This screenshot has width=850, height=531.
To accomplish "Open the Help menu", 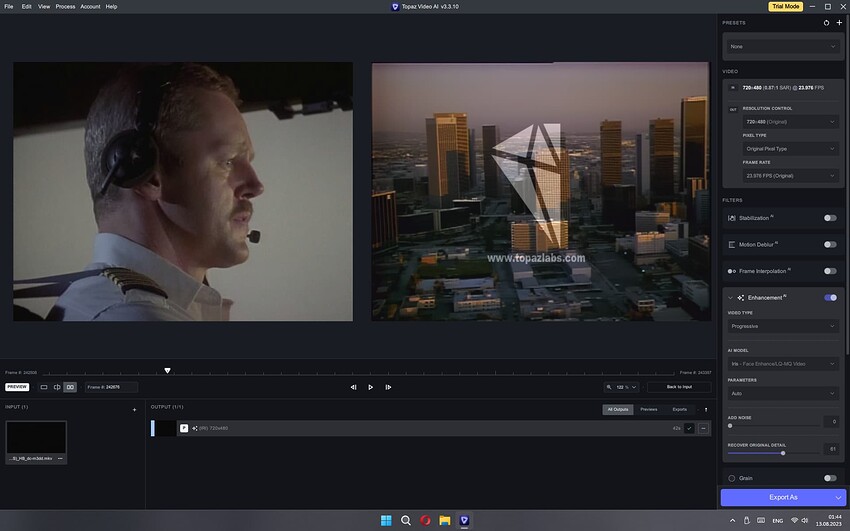I will pos(111,7).
